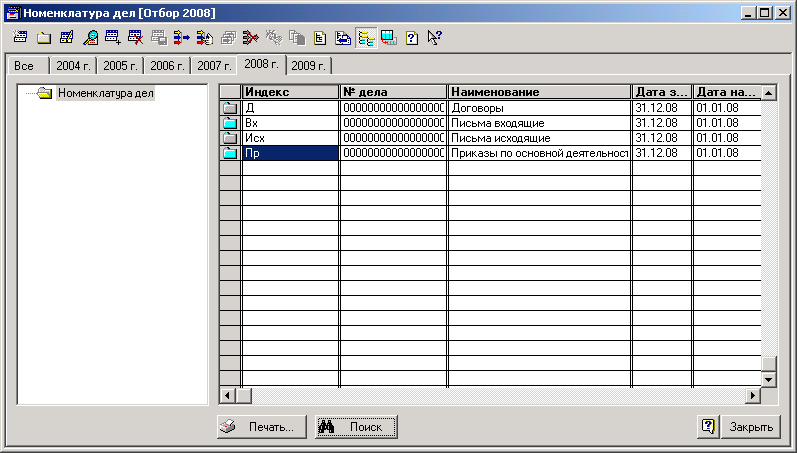The height and width of the screenshot is (453, 797).
Task: Select the Д index cell
Action: [290, 108]
